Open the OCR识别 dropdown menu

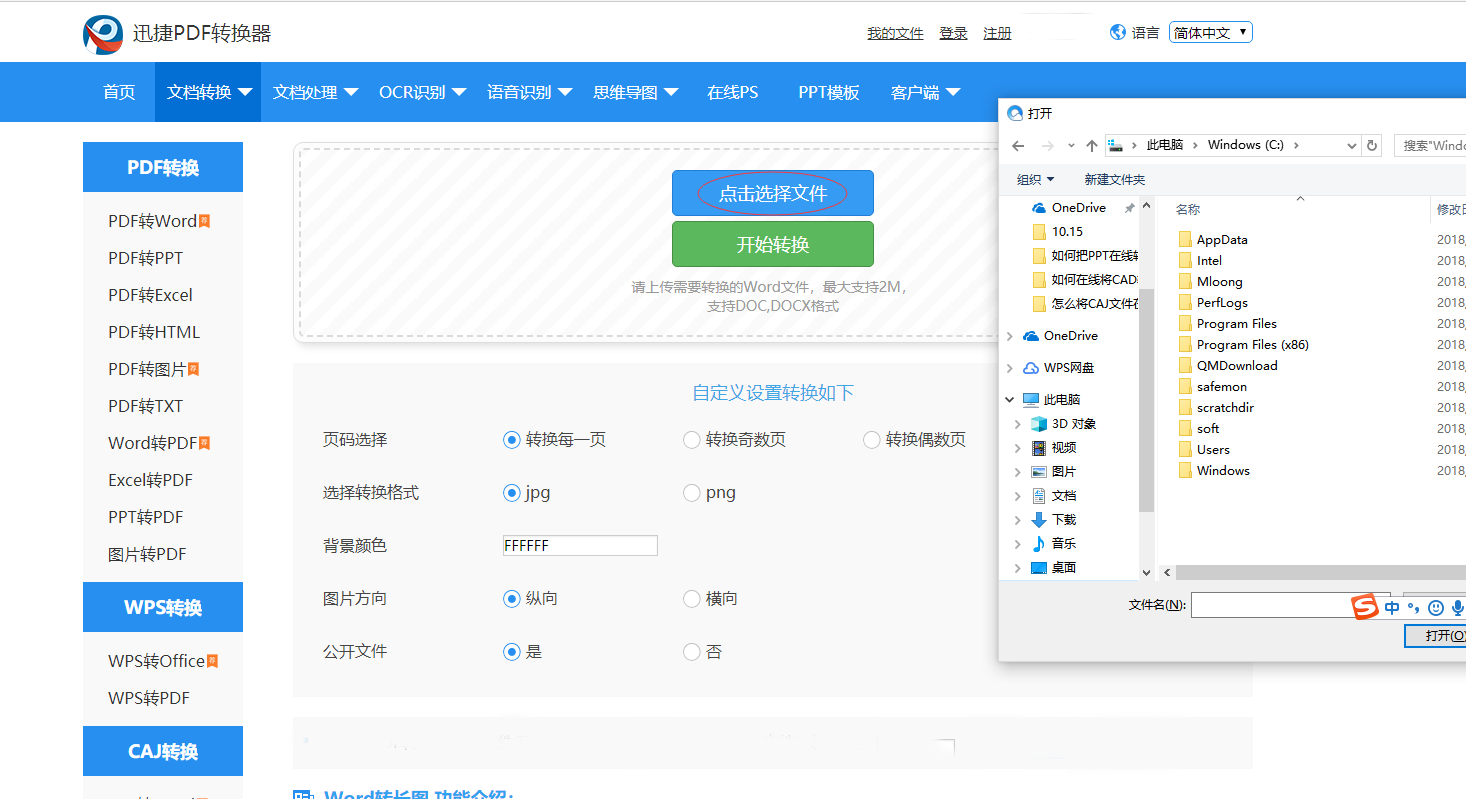click(x=423, y=92)
